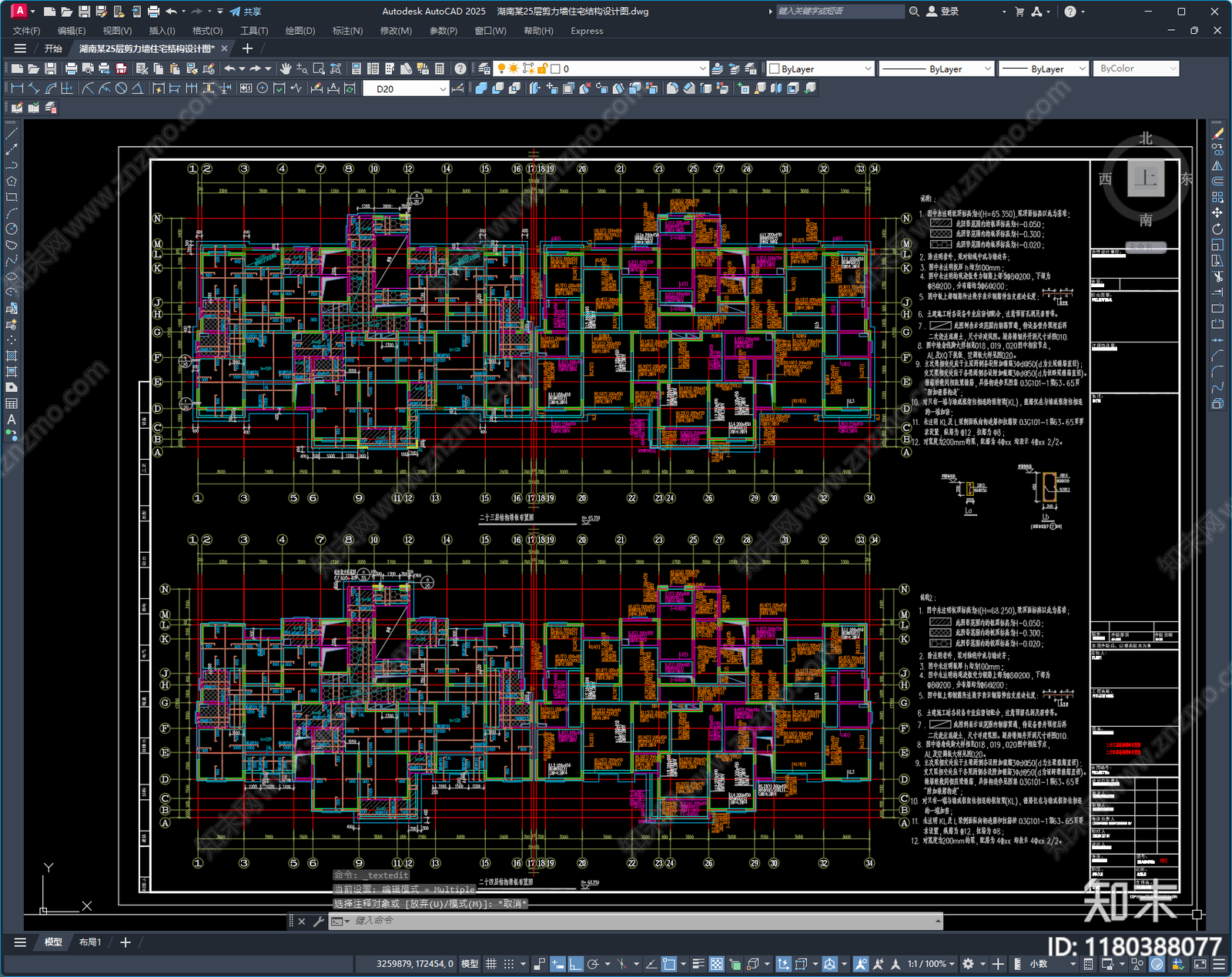Open the Layer Properties Manager icon
1232x977 pixels.
tap(484, 69)
